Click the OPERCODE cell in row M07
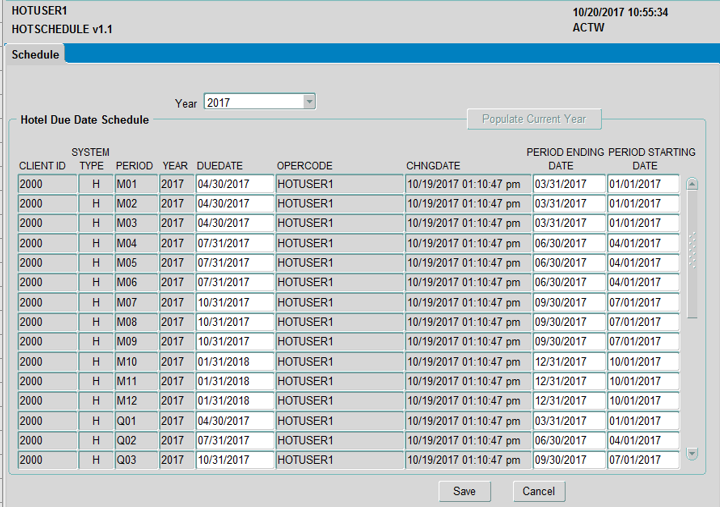Viewport: 720px width, 507px height. 338,302
